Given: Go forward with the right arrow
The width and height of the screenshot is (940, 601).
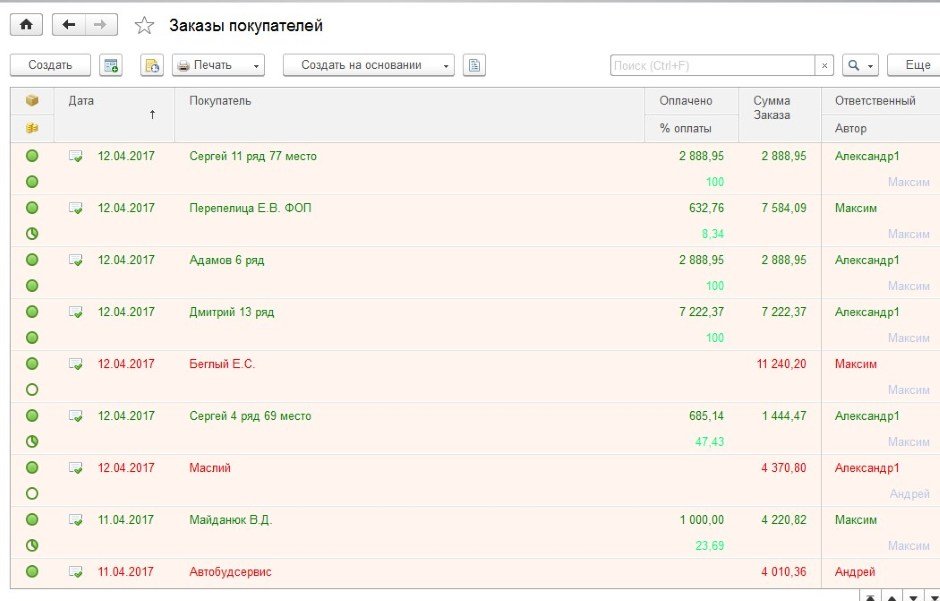Looking at the screenshot, I should [100, 25].
